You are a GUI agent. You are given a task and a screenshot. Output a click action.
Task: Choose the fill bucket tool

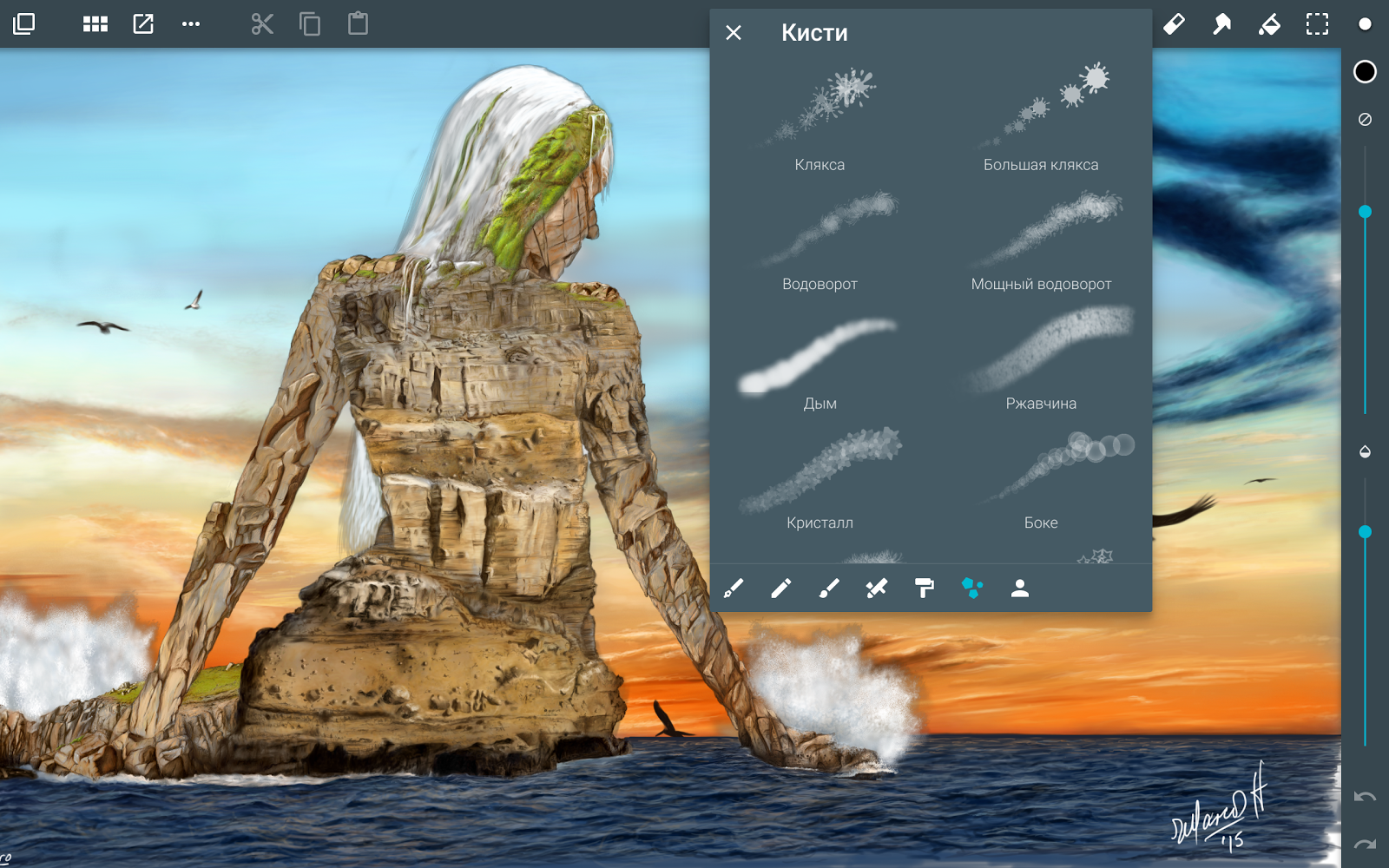point(1269,23)
